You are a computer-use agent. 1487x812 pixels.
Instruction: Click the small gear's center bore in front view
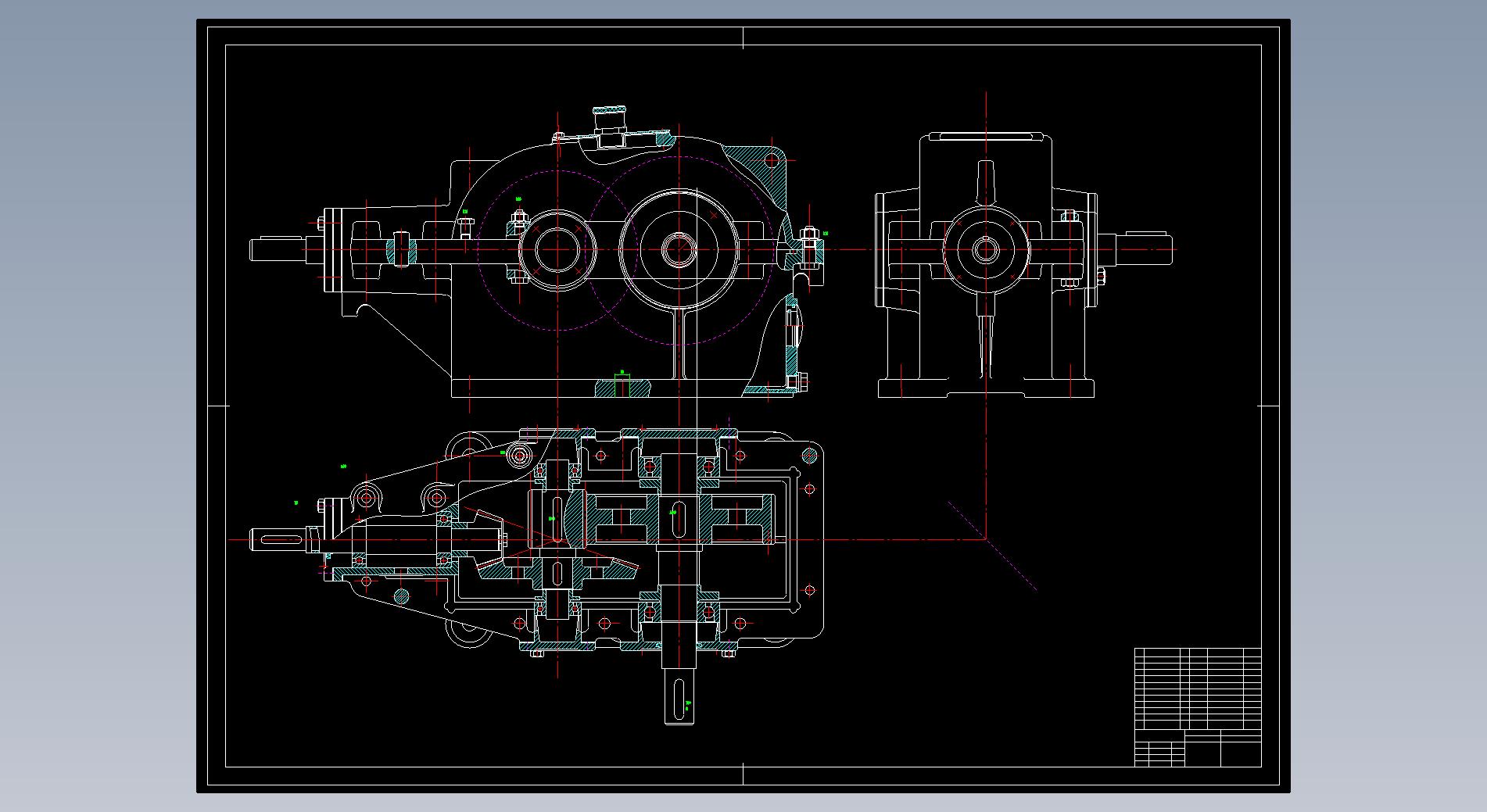pos(557,249)
